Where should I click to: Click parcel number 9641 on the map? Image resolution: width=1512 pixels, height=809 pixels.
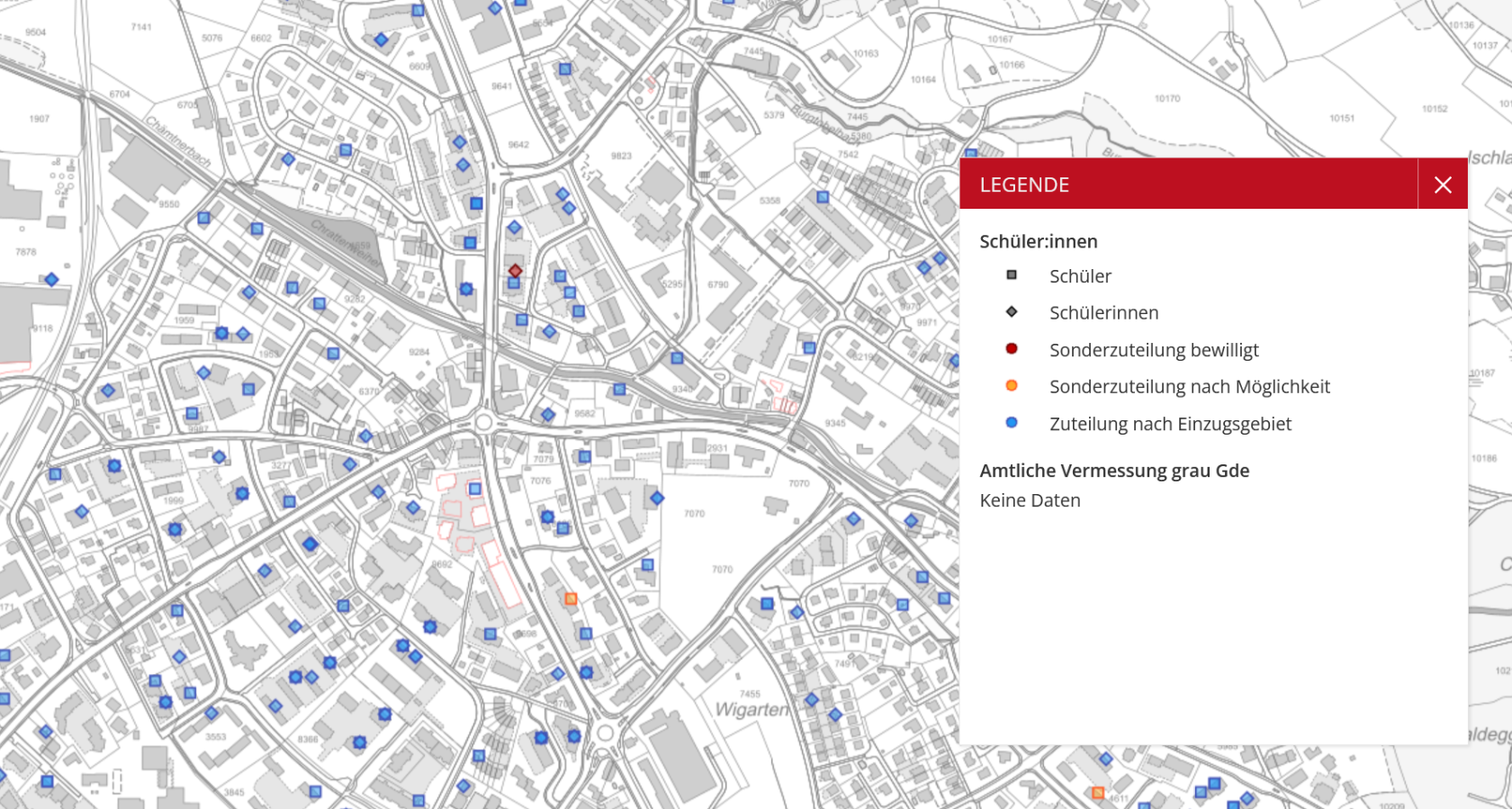tap(501, 86)
